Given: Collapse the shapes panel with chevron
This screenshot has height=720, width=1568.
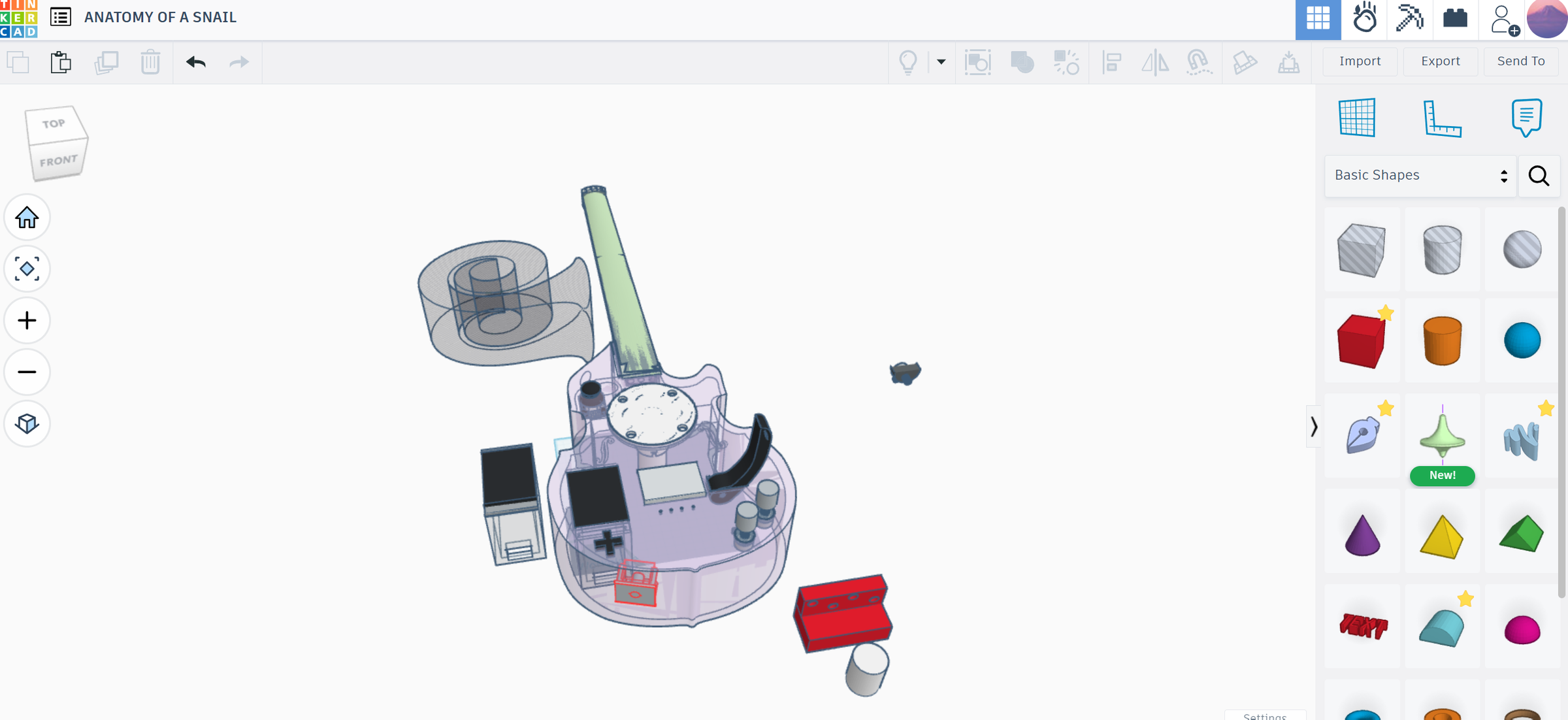Looking at the screenshot, I should point(1314,427).
